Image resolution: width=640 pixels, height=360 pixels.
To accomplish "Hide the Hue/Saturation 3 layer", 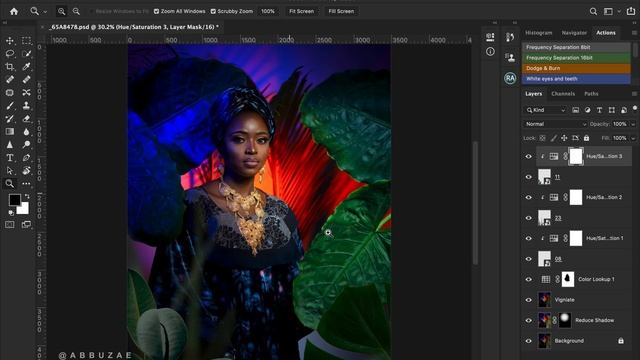I will coord(529,156).
